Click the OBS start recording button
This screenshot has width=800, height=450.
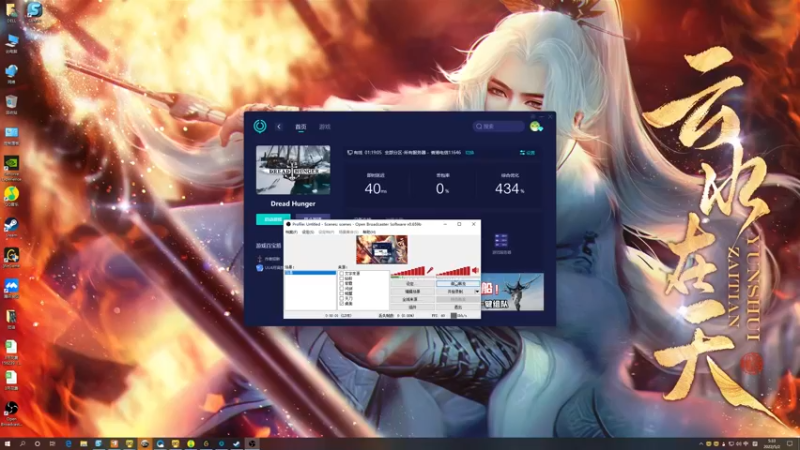pyautogui.click(x=455, y=291)
